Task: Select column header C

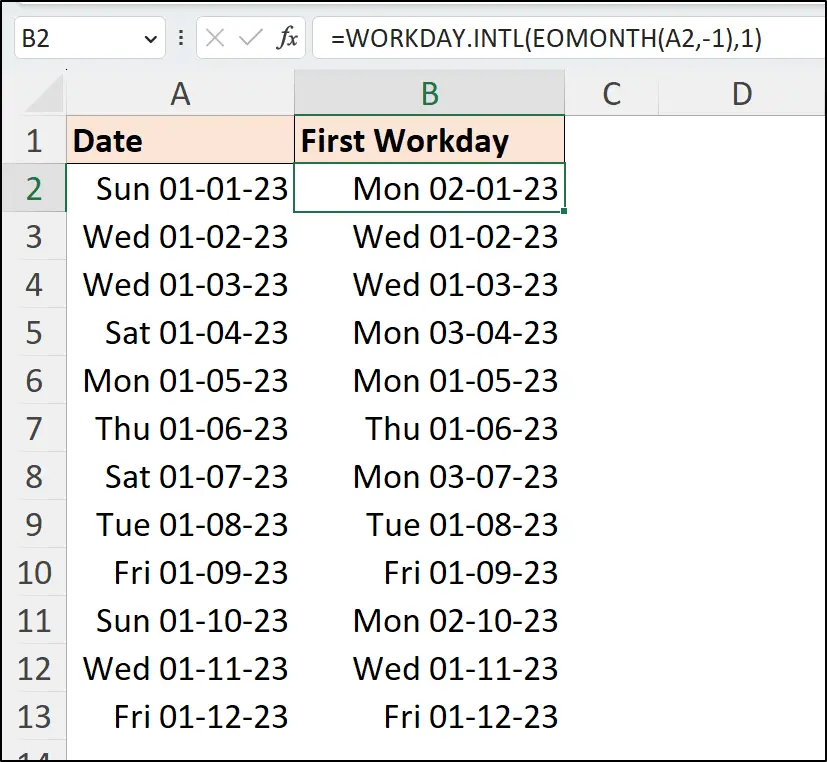Action: click(612, 94)
